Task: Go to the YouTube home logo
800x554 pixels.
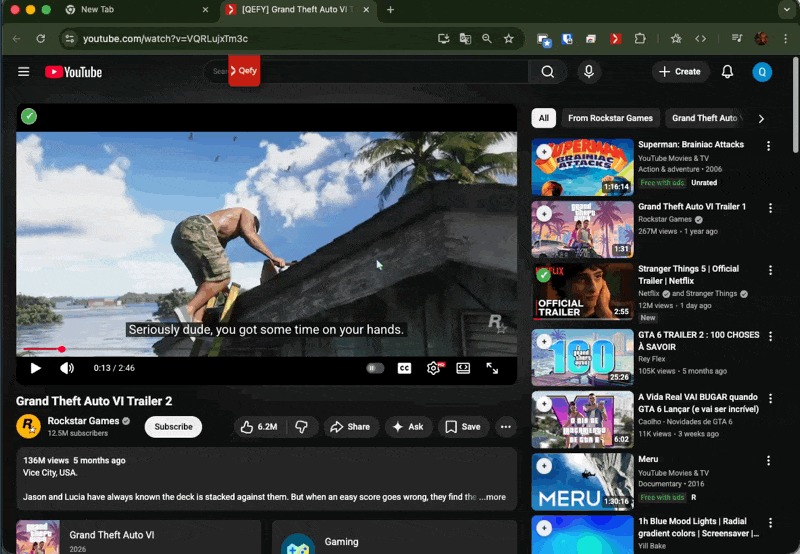Action: click(x=73, y=72)
